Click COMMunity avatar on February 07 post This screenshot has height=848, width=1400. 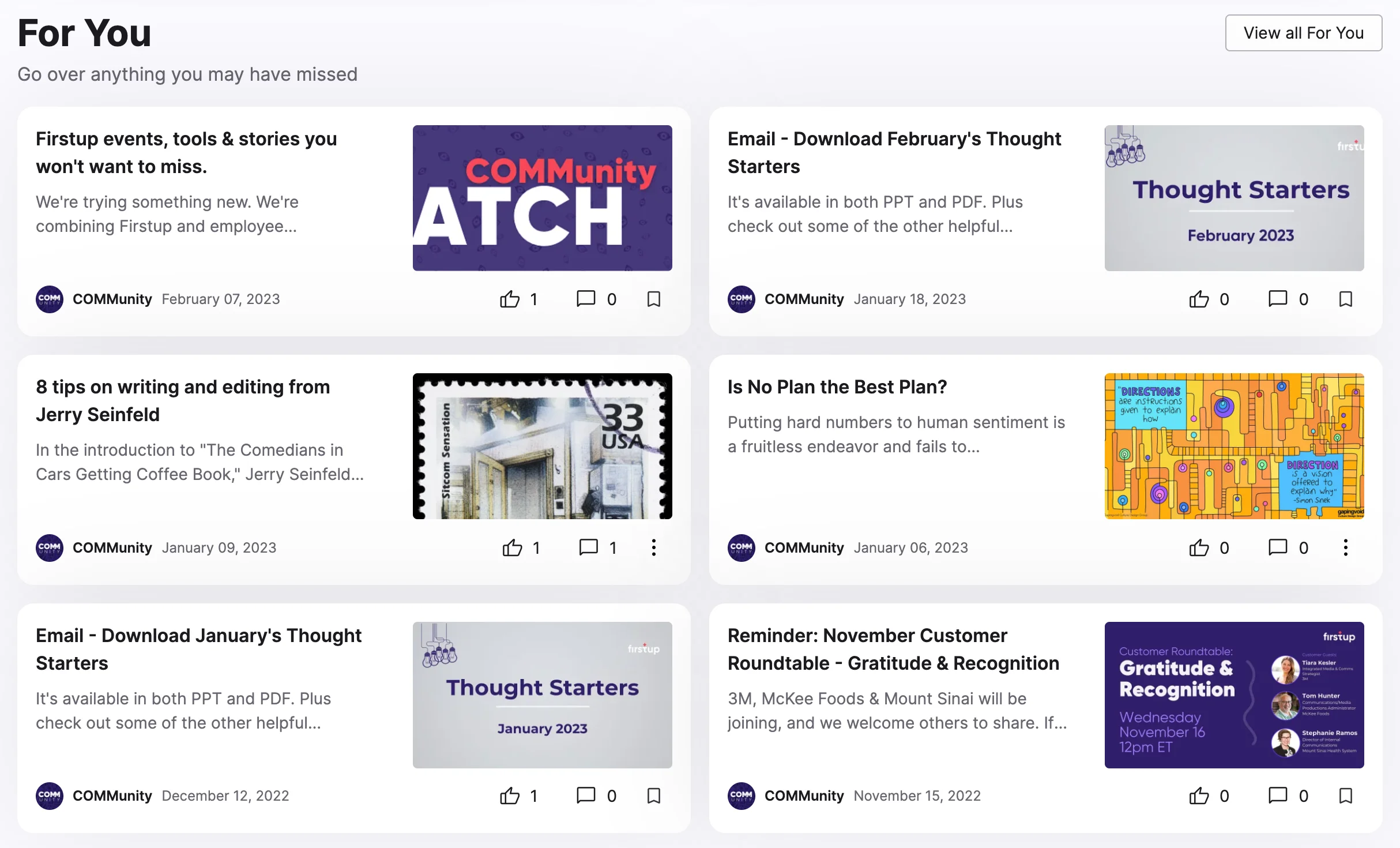pyautogui.click(x=50, y=299)
